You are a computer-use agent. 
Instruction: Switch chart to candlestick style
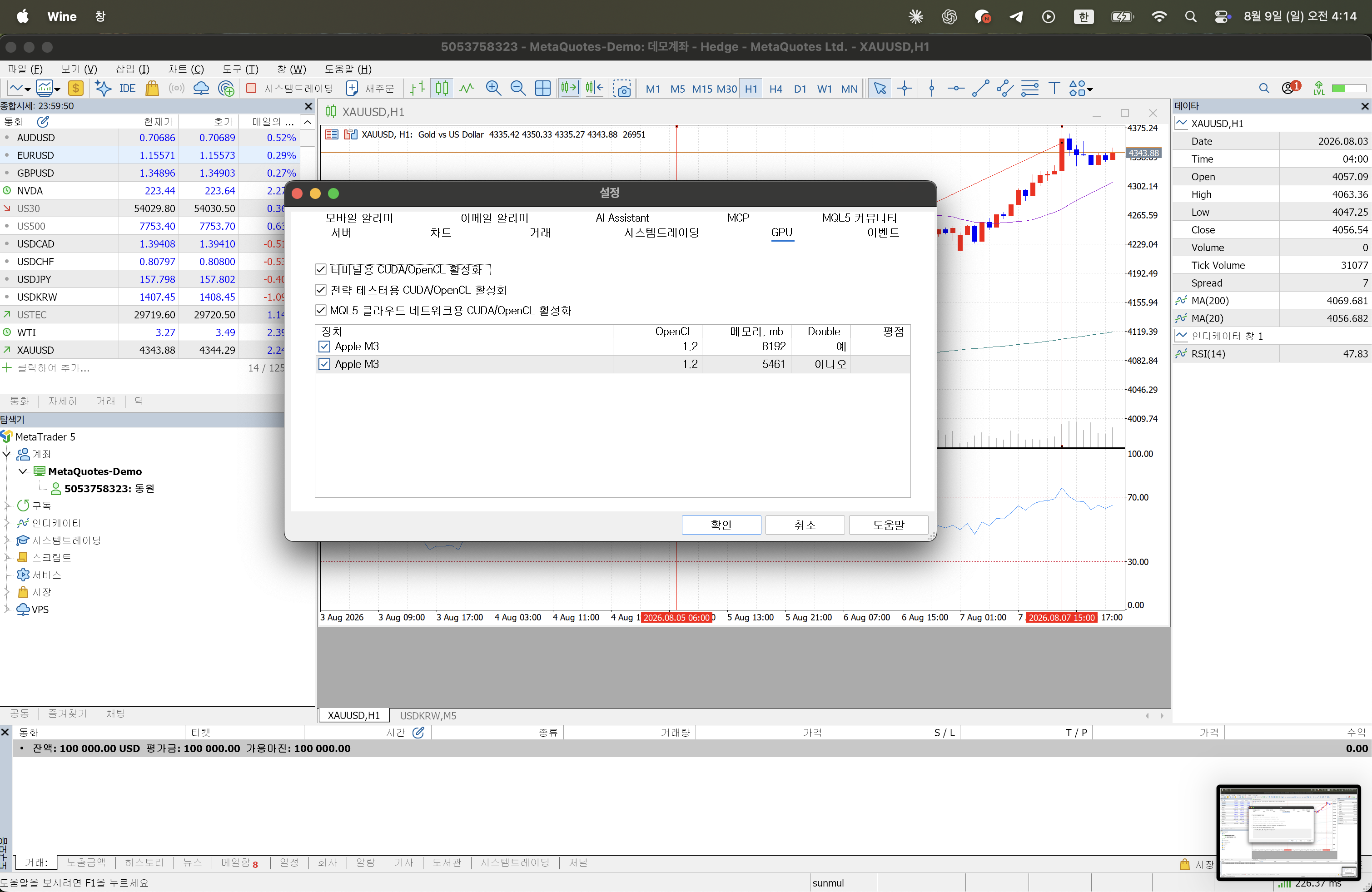442,88
